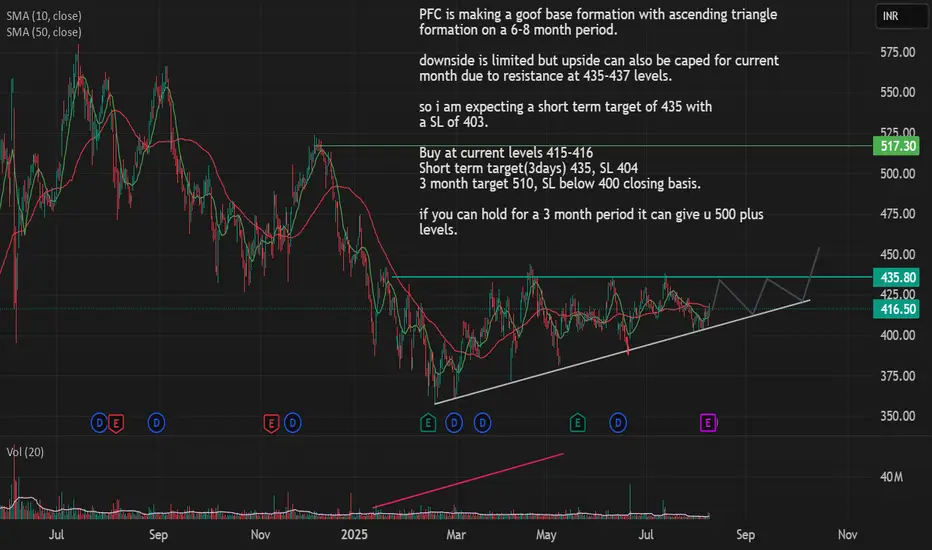The width and height of the screenshot is (932, 550).
Task: Click the May label on the time axis
Action: tap(546, 535)
